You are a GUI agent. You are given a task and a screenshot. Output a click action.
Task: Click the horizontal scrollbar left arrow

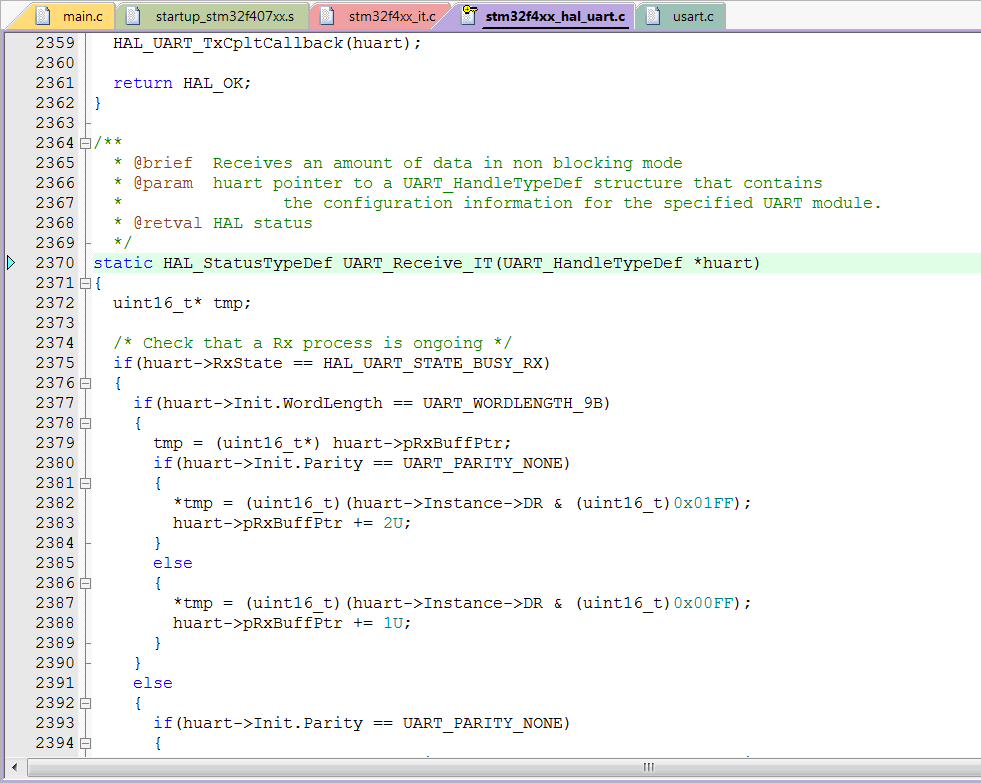14,767
